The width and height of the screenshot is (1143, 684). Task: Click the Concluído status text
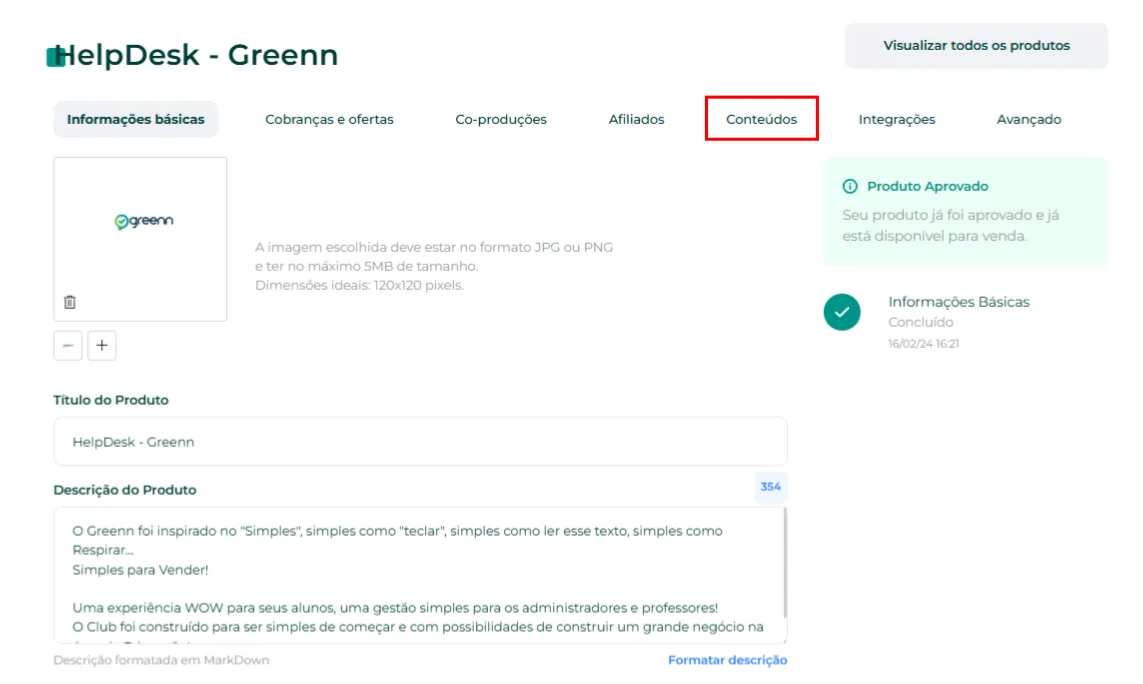tap(921, 322)
